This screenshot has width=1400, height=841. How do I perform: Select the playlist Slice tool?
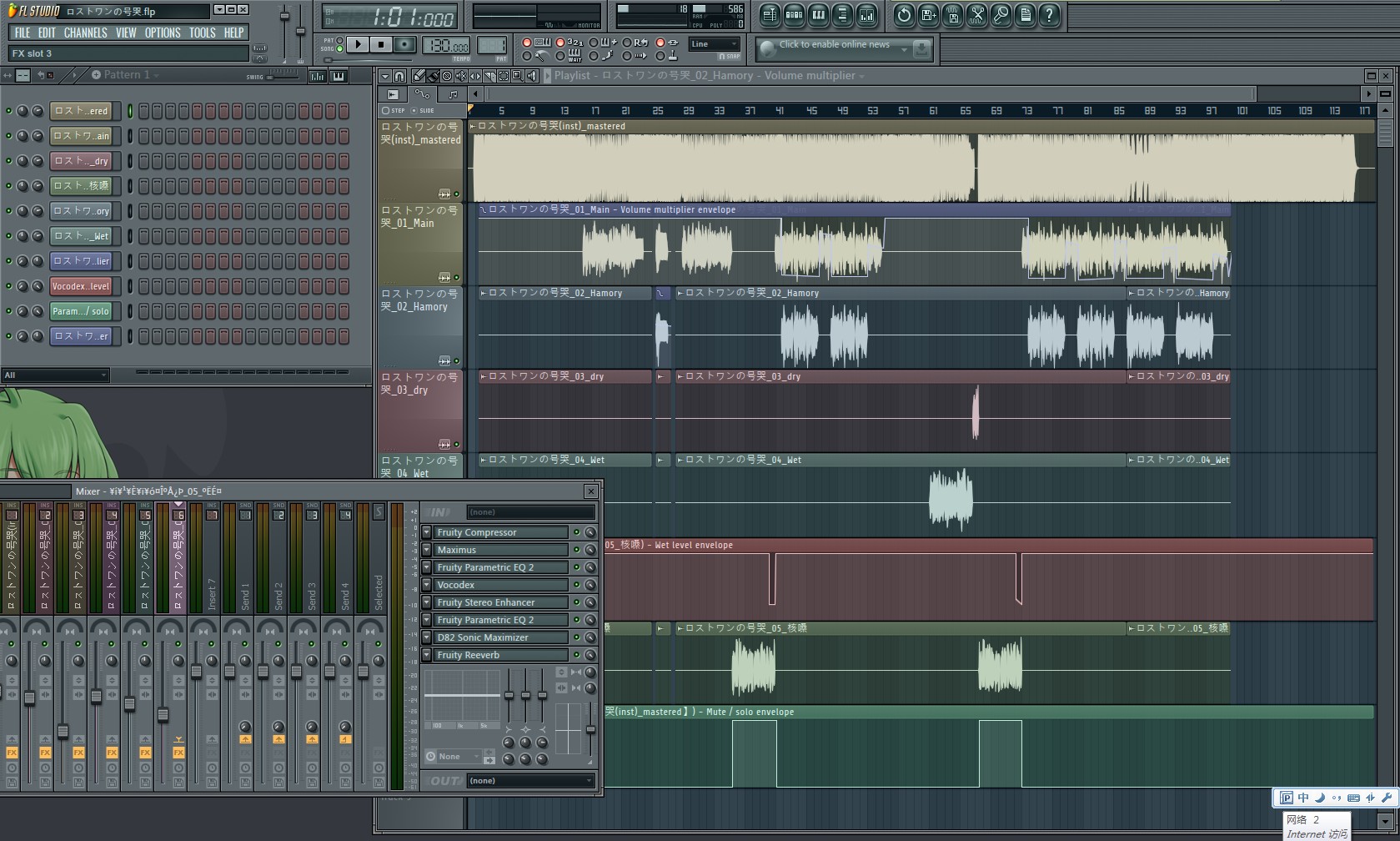tap(489, 76)
